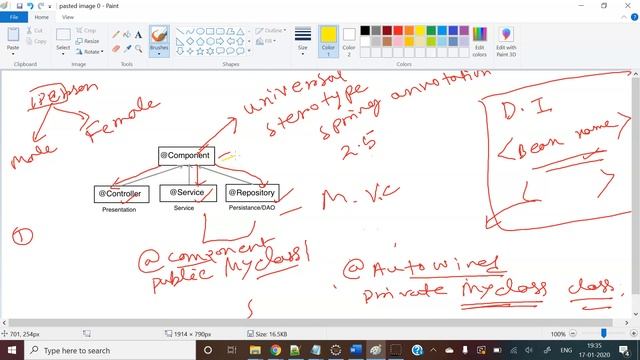Open the shape Outline dropdown

(271, 31)
